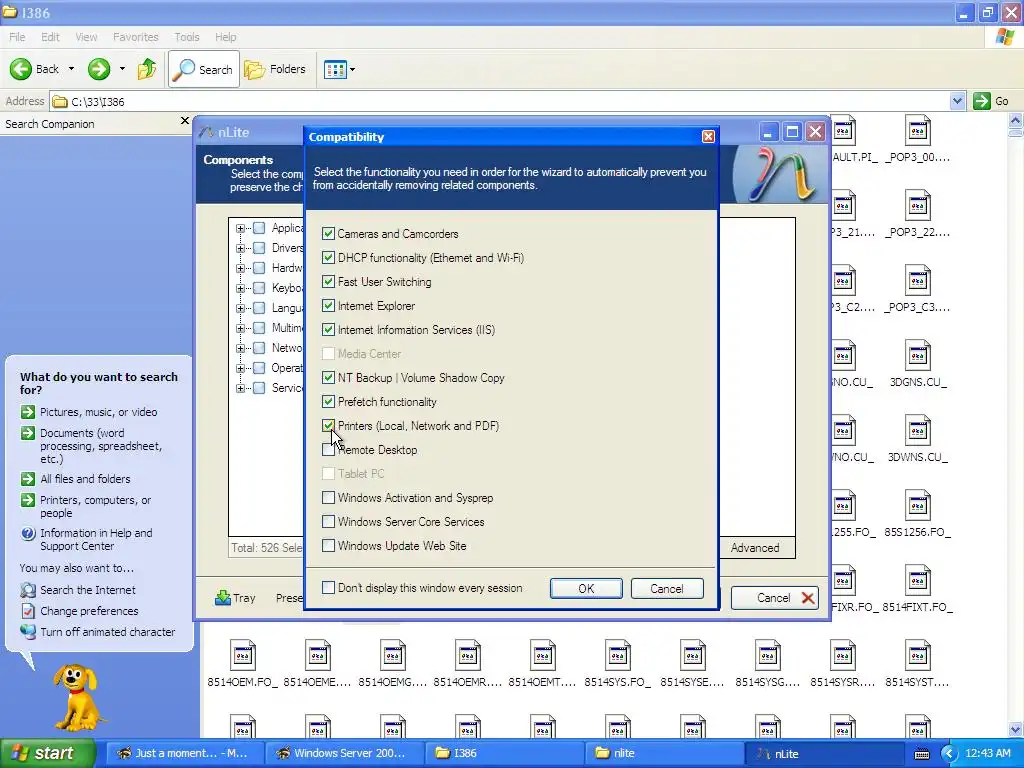This screenshot has height=768, width=1024.
Task: Toggle NT Backup Volume Shadow Copy checkbox
Action: coord(328,377)
